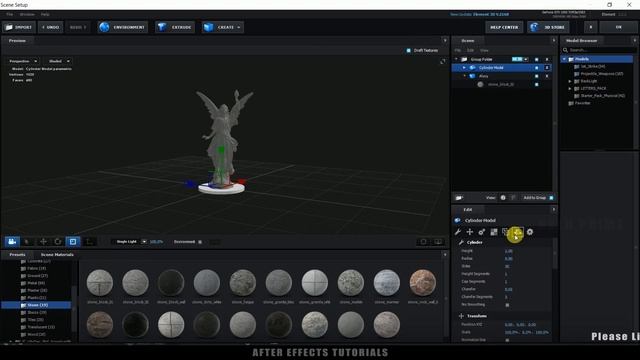Viewport: 640px width, 360px height.
Task: Select the stone_brick material in the Scene tree
Action: click(x=501, y=84)
